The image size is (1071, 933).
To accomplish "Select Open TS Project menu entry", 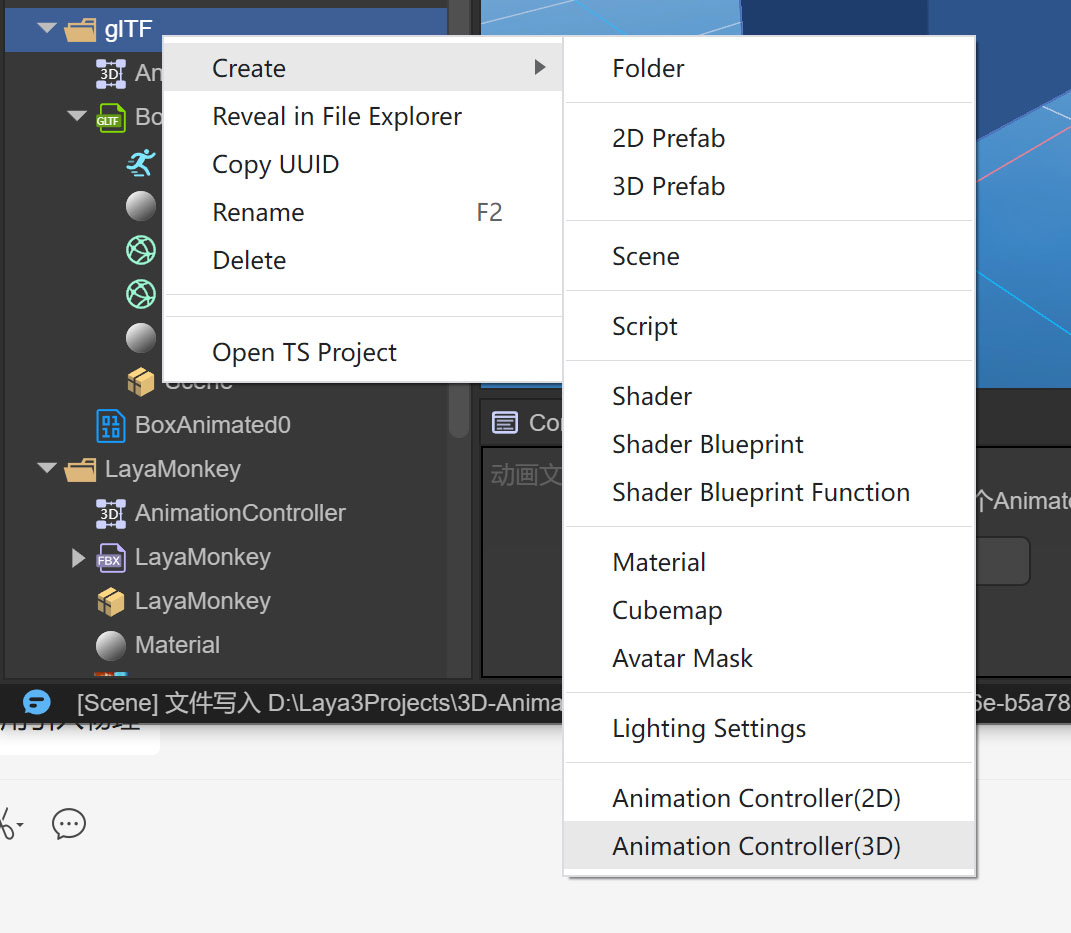I will coord(304,352).
